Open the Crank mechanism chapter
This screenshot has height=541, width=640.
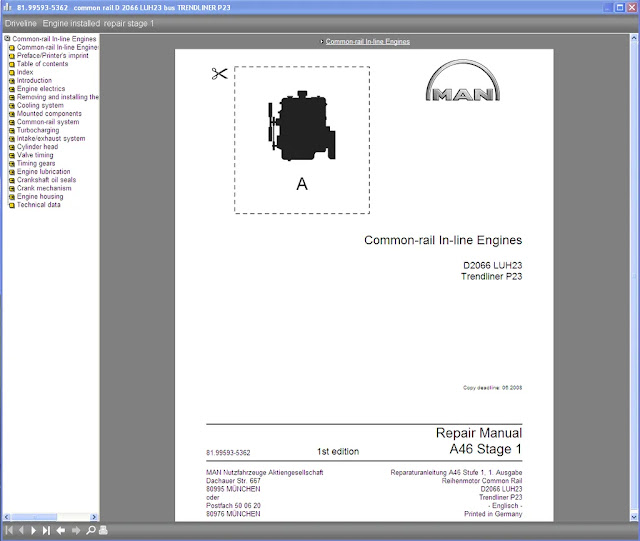pos(44,188)
